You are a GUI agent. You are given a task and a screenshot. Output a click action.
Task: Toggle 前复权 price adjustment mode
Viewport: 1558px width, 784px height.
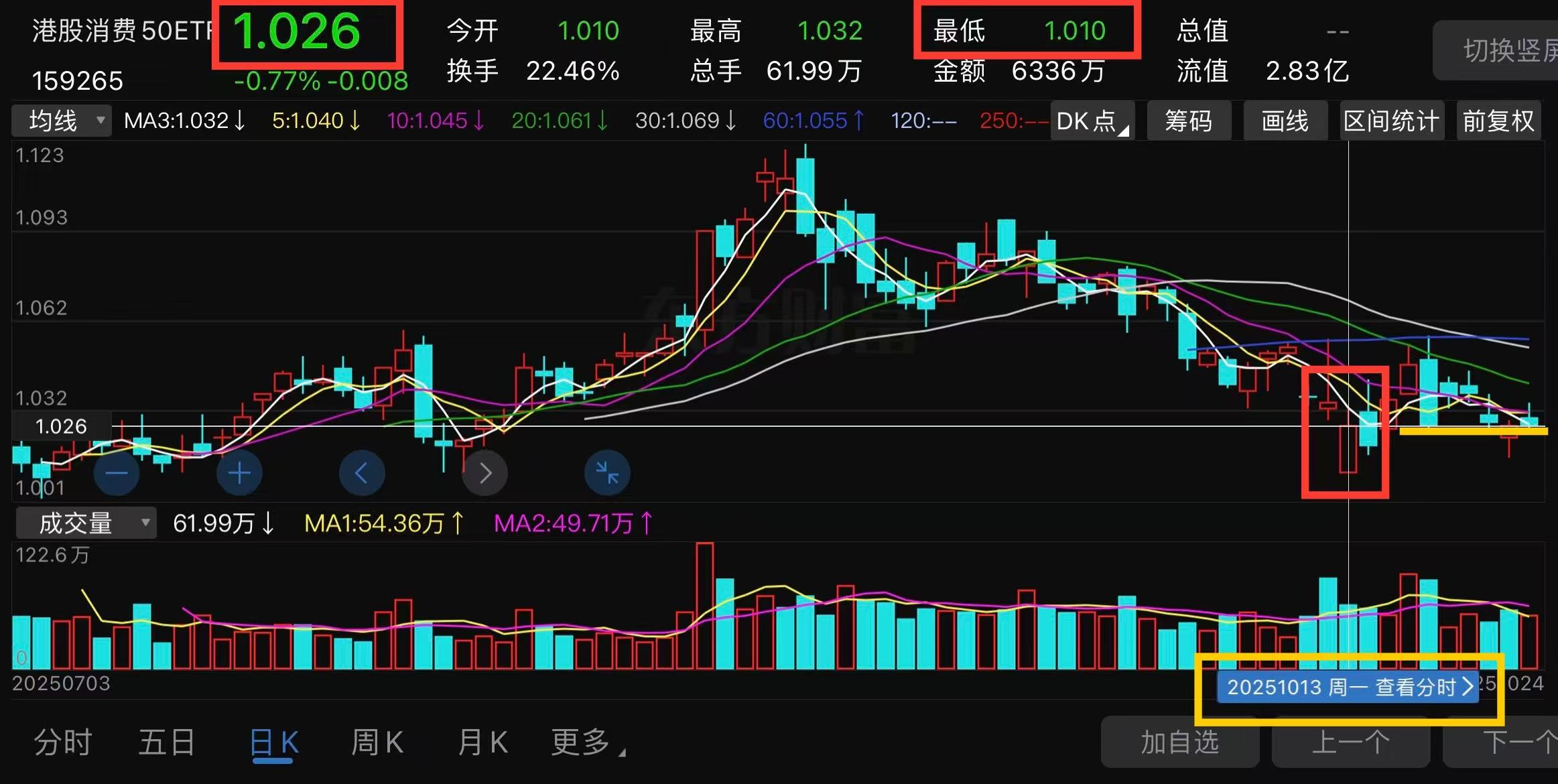[x=1498, y=121]
